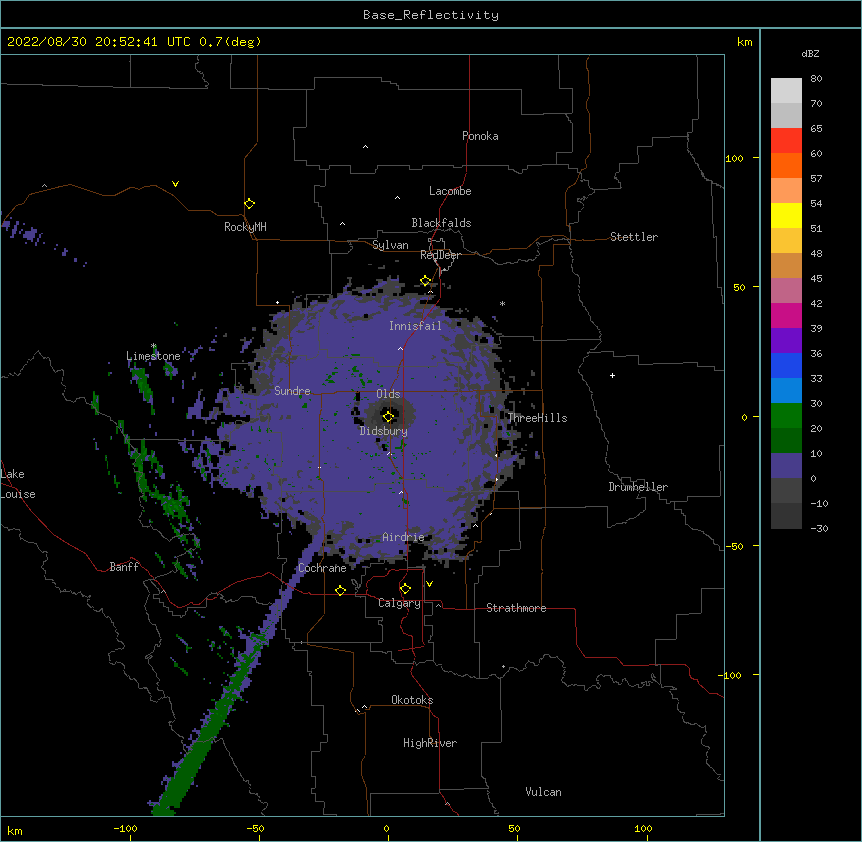Click the white asterisk above Limestone label
Screen dimensions: 862x842
(153, 346)
